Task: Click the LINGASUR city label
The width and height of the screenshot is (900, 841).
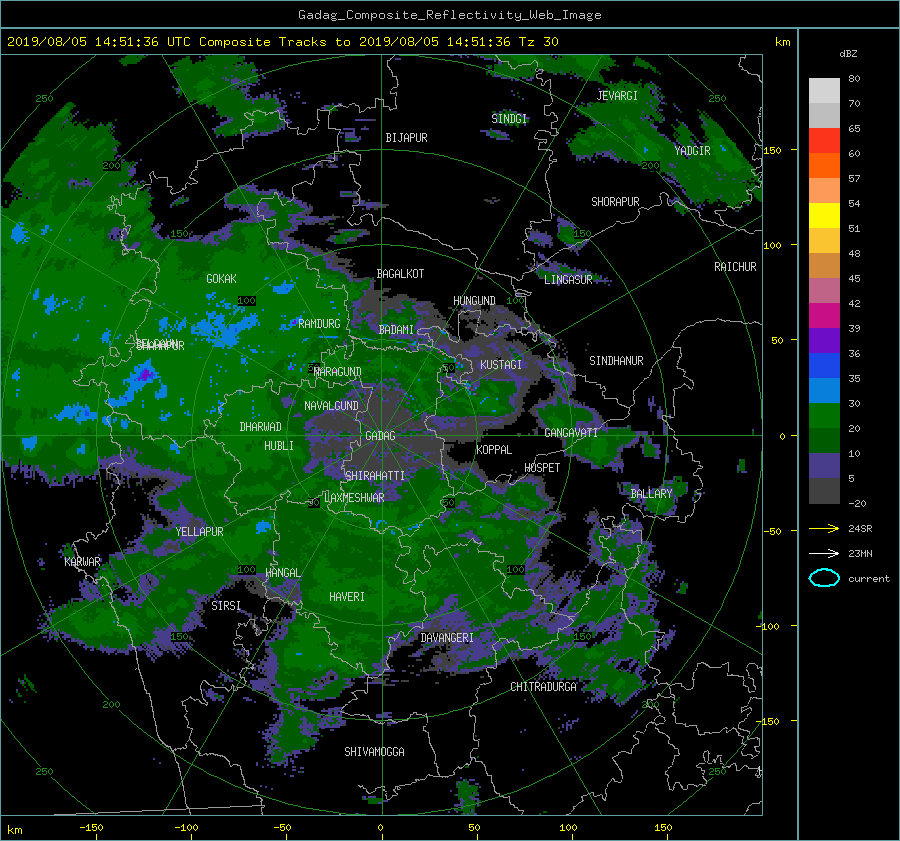Action: (x=568, y=280)
